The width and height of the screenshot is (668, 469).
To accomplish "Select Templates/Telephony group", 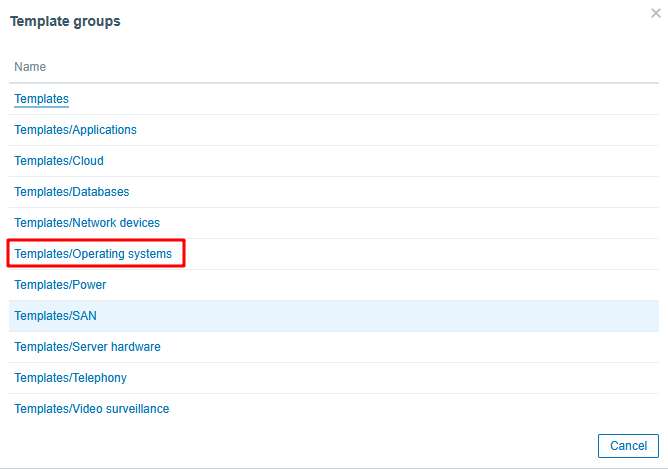I will (x=70, y=378).
